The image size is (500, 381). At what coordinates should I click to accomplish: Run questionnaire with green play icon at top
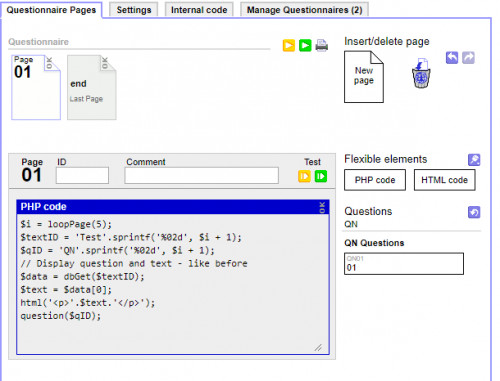(x=305, y=45)
